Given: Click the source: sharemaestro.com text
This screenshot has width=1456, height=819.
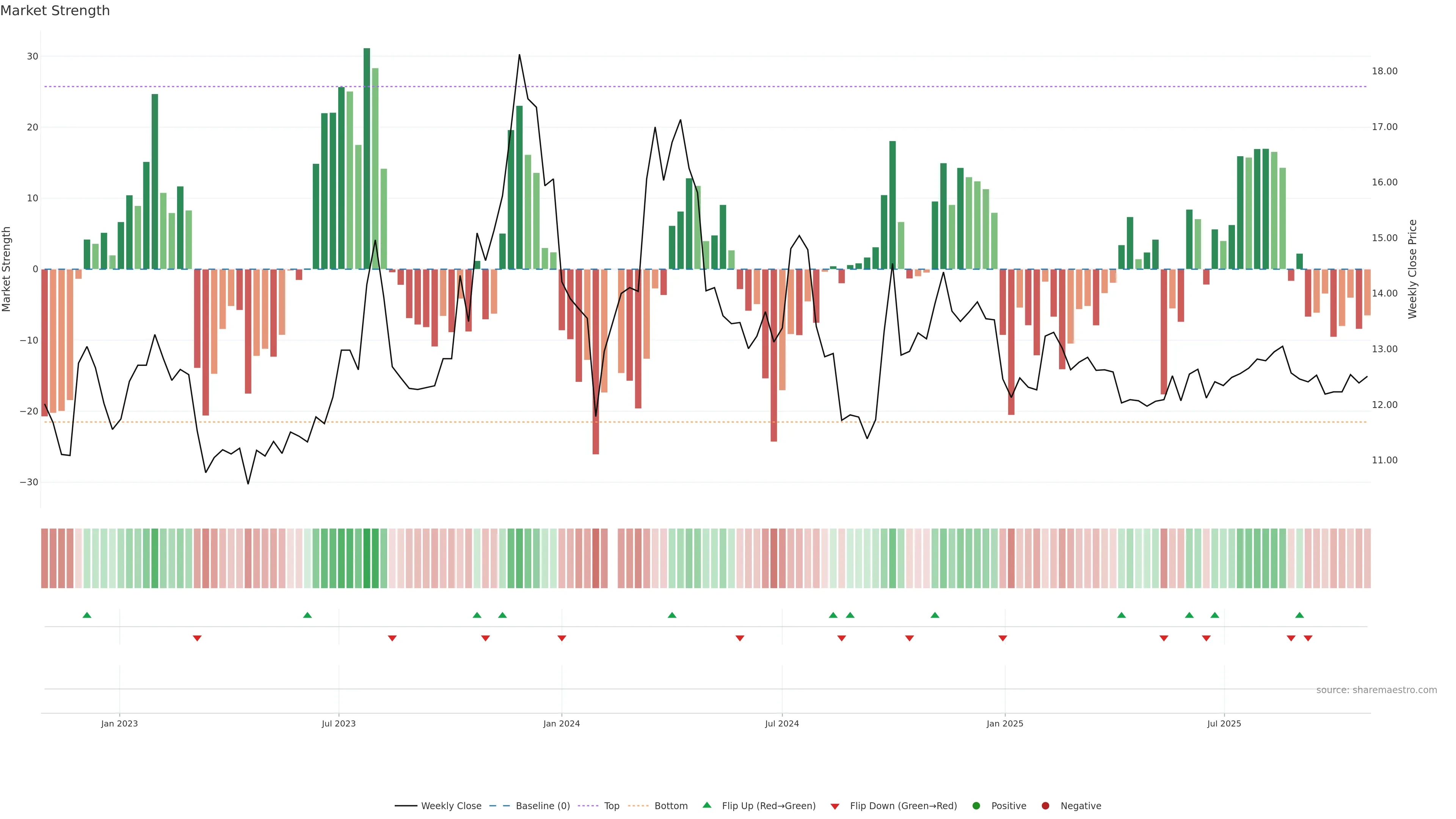Looking at the screenshot, I should click(1376, 690).
